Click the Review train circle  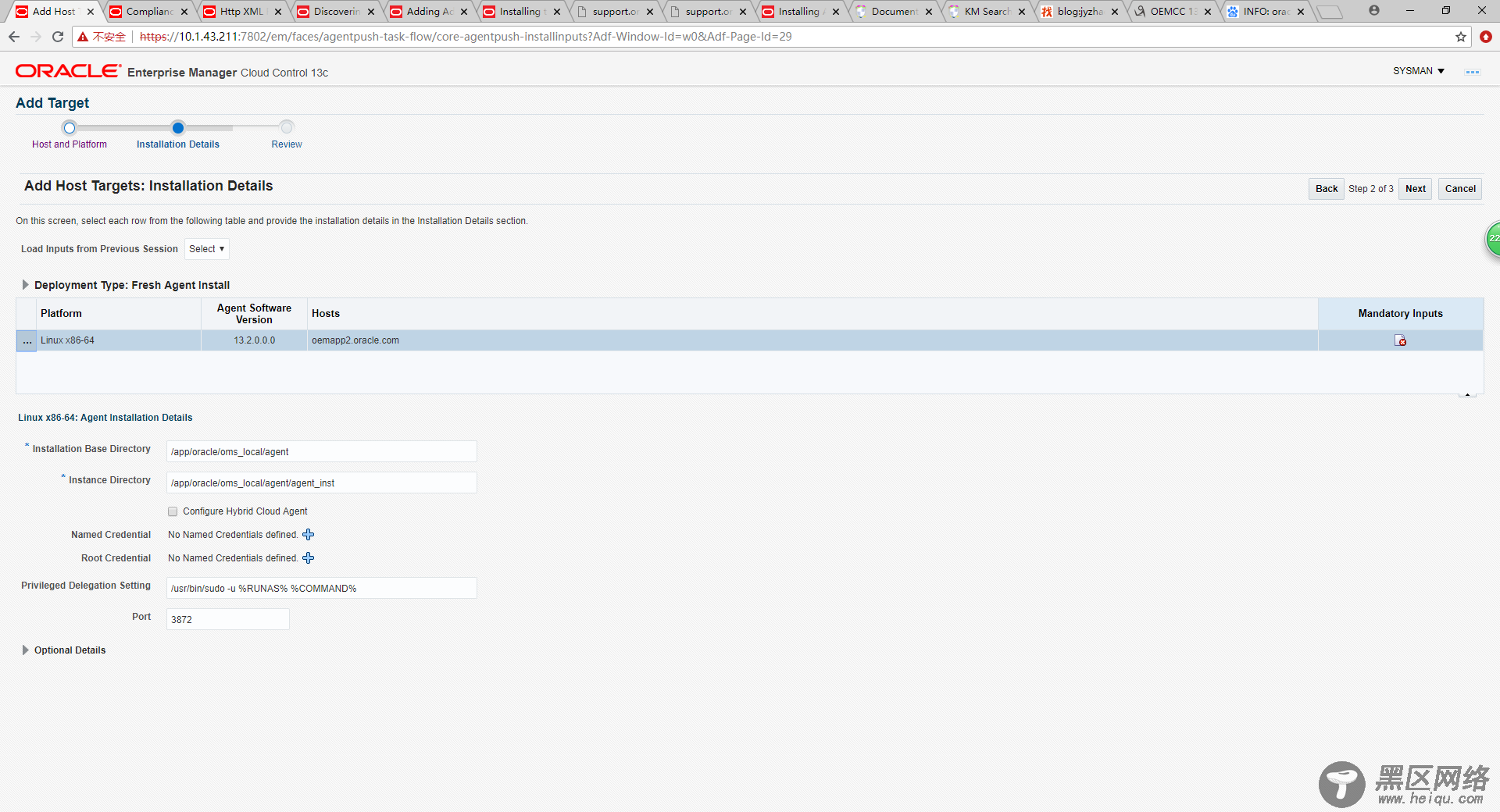pyautogui.click(x=287, y=127)
